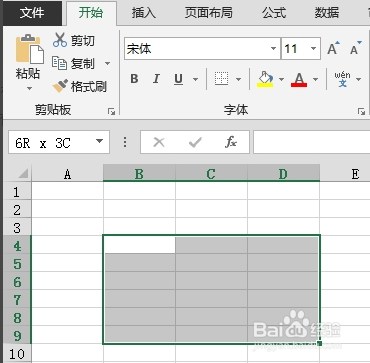Expand the borders dropdown arrow

click(x=238, y=79)
